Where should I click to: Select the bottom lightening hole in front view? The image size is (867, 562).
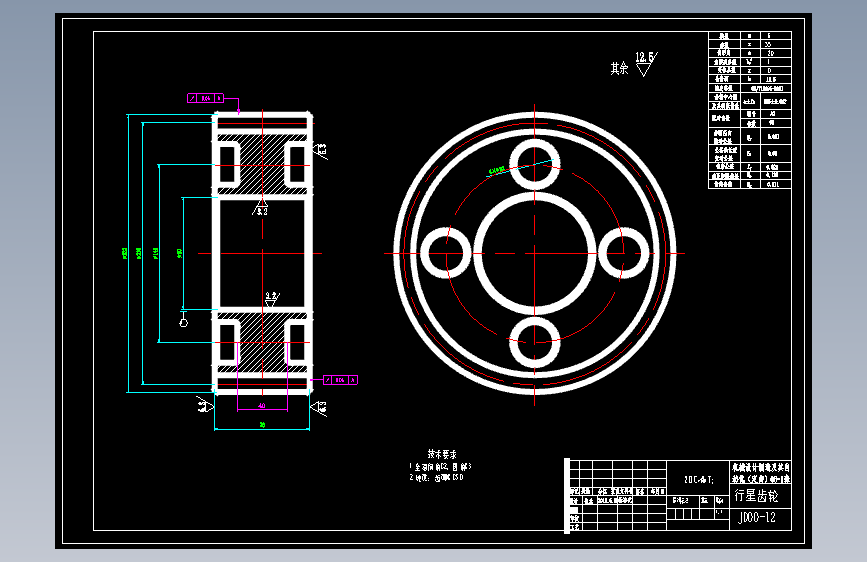click(x=534, y=342)
